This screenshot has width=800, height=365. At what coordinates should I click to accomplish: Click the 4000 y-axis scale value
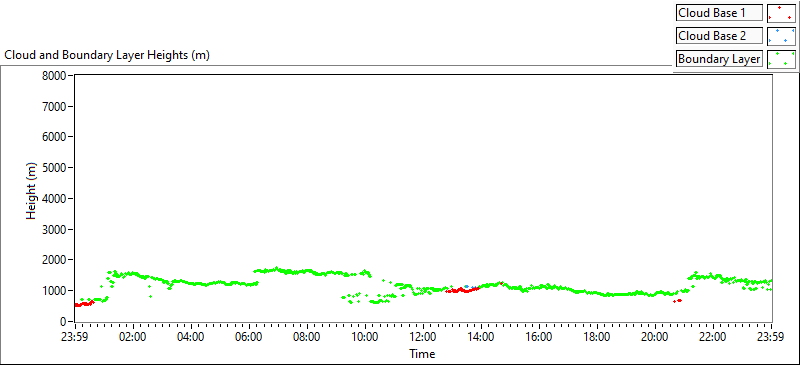coord(55,199)
